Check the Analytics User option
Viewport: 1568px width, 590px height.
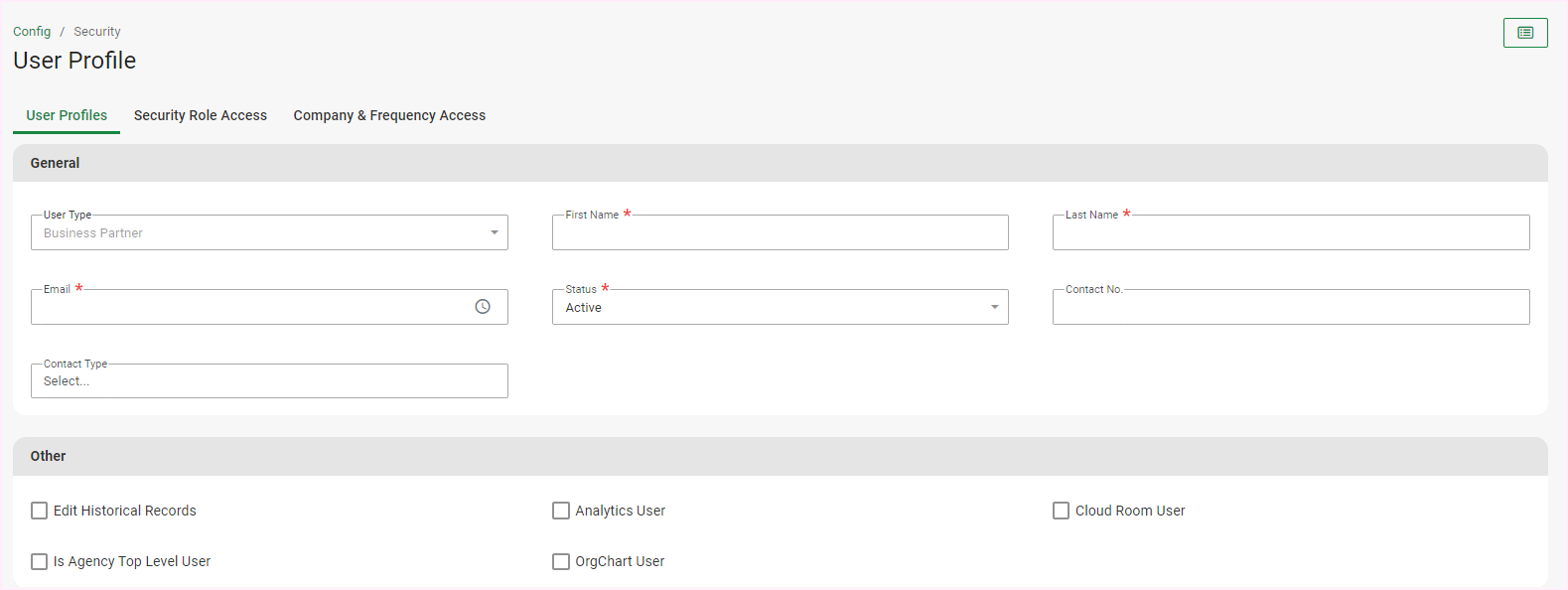561,511
